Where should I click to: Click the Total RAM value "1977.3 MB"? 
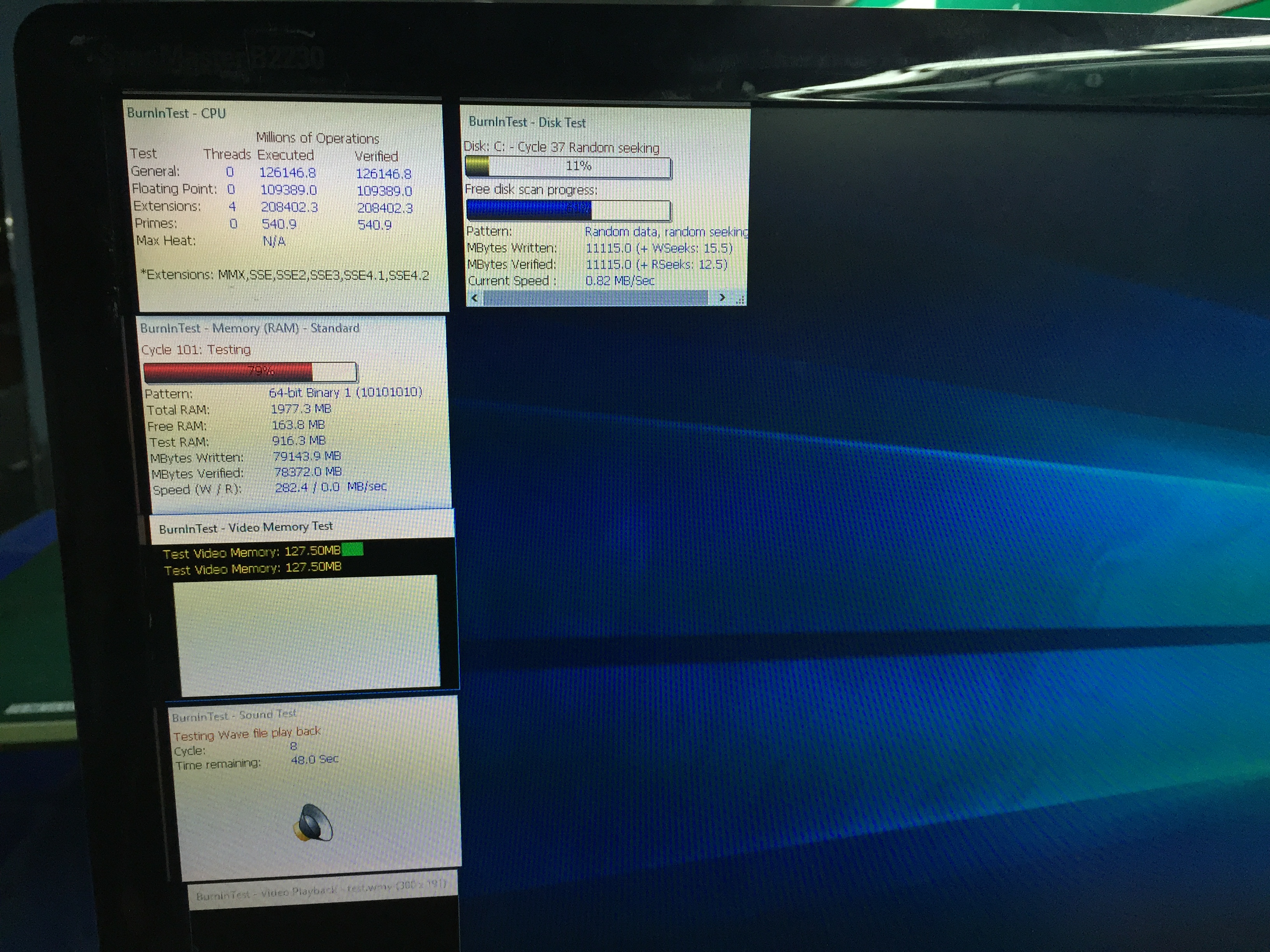[x=301, y=409]
